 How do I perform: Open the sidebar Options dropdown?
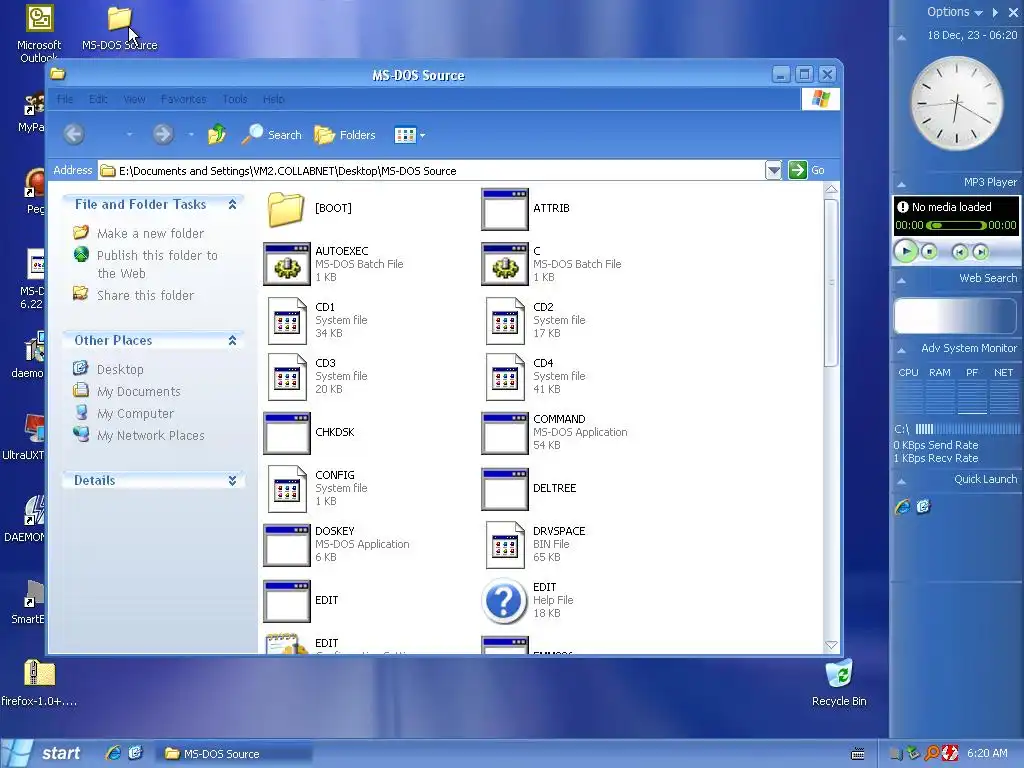pyautogui.click(x=955, y=12)
